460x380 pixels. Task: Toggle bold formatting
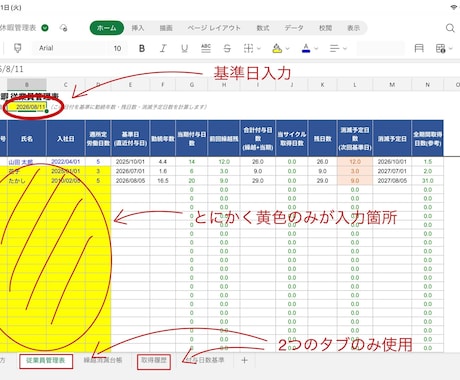coord(142,49)
